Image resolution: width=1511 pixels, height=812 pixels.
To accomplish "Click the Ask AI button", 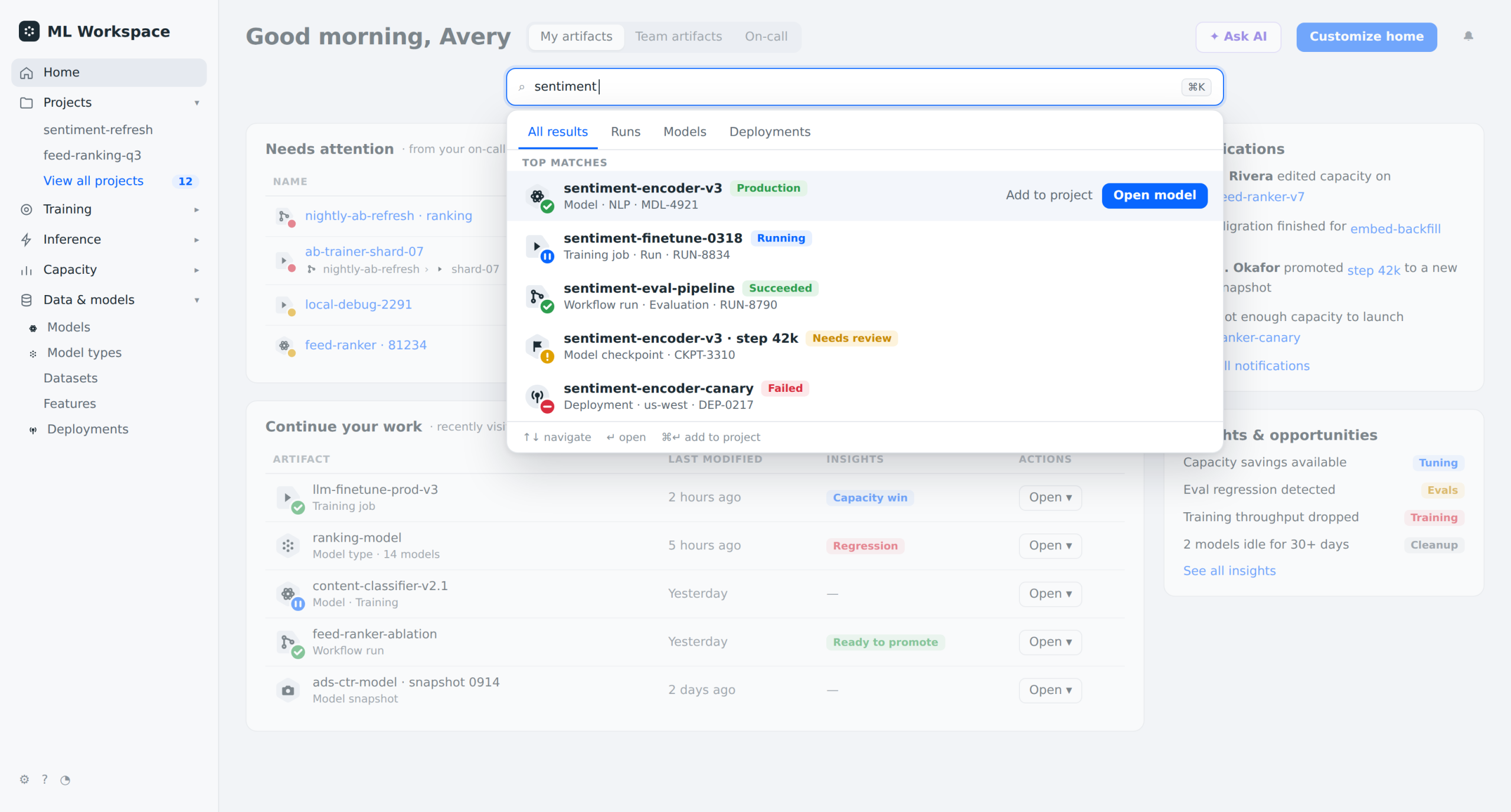I will [1238, 37].
